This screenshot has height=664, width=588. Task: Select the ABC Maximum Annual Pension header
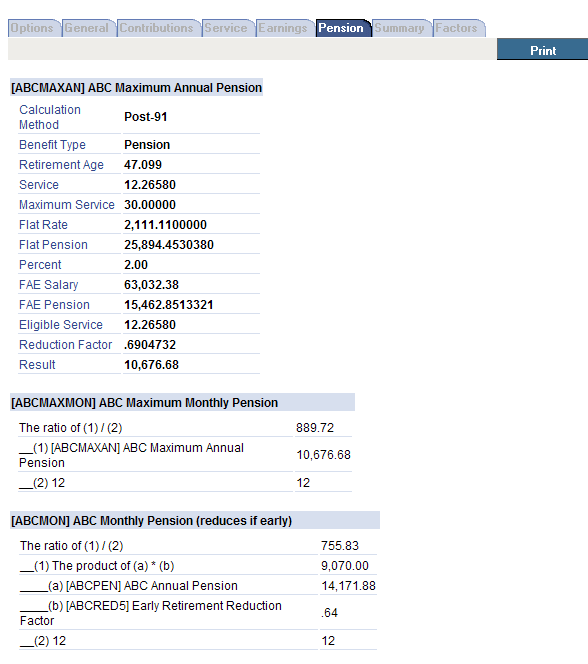coord(136,87)
